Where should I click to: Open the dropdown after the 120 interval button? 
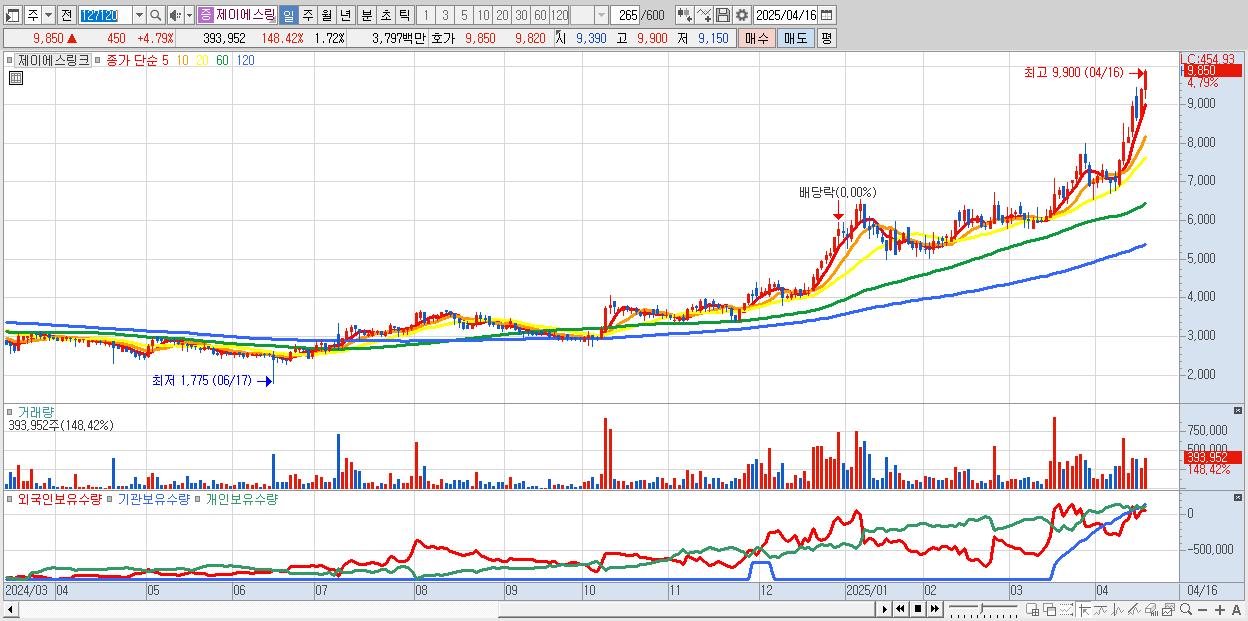[x=601, y=15]
